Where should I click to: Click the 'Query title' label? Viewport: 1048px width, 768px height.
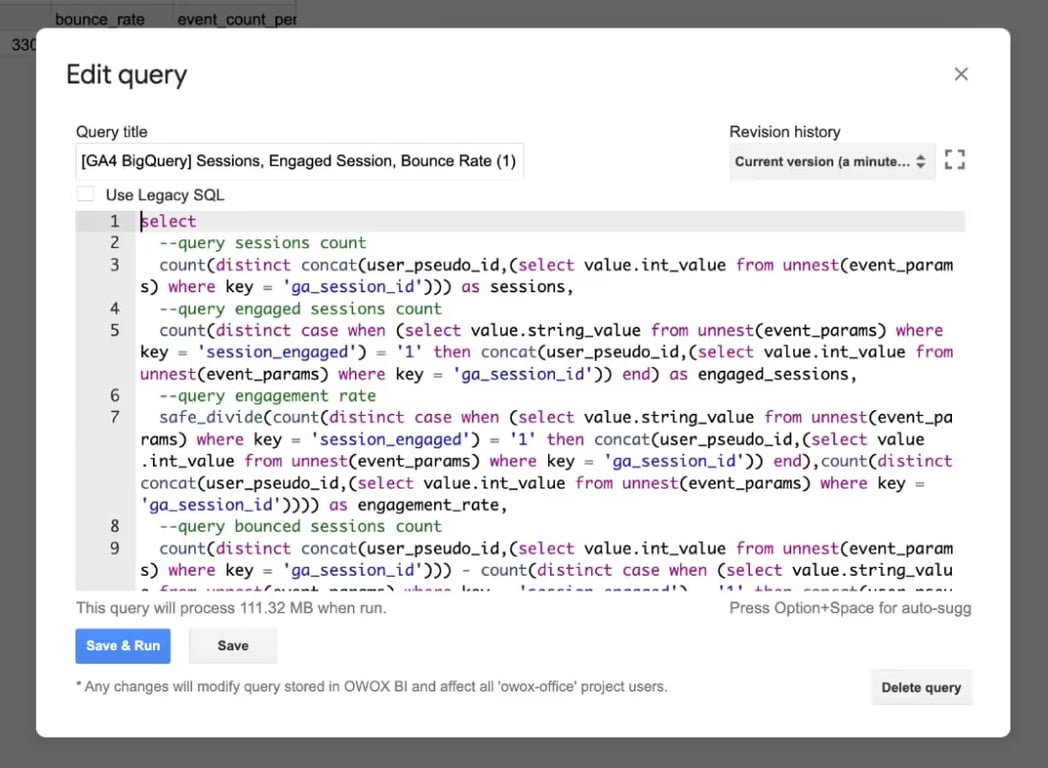click(x=112, y=132)
